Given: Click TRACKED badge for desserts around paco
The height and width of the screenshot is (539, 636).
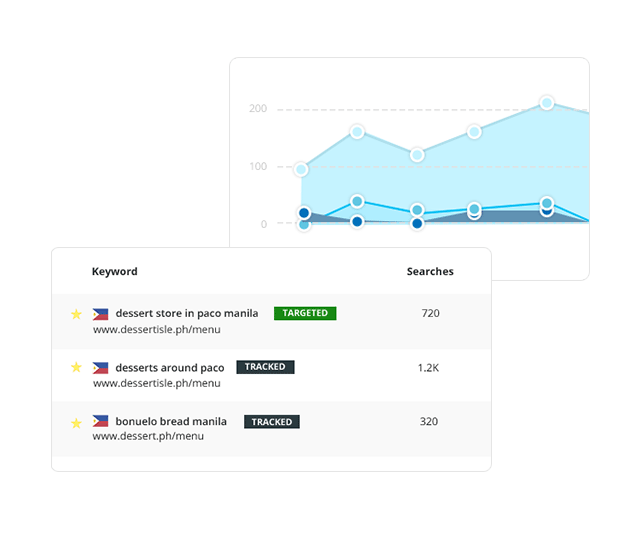Looking at the screenshot, I should (265, 367).
